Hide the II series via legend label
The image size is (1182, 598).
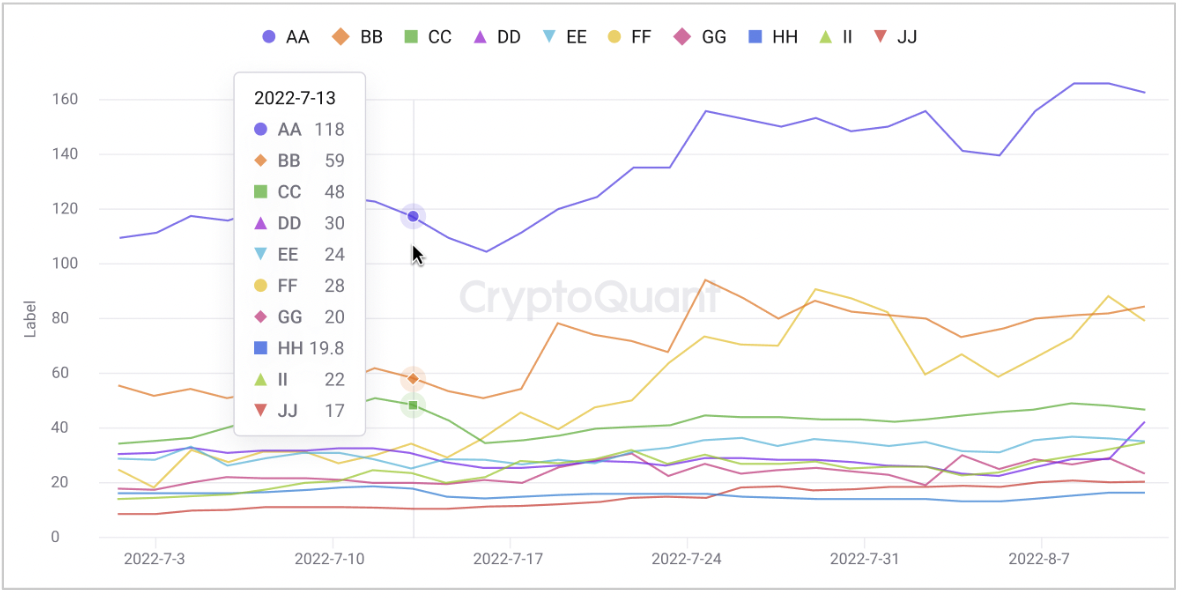point(848,37)
